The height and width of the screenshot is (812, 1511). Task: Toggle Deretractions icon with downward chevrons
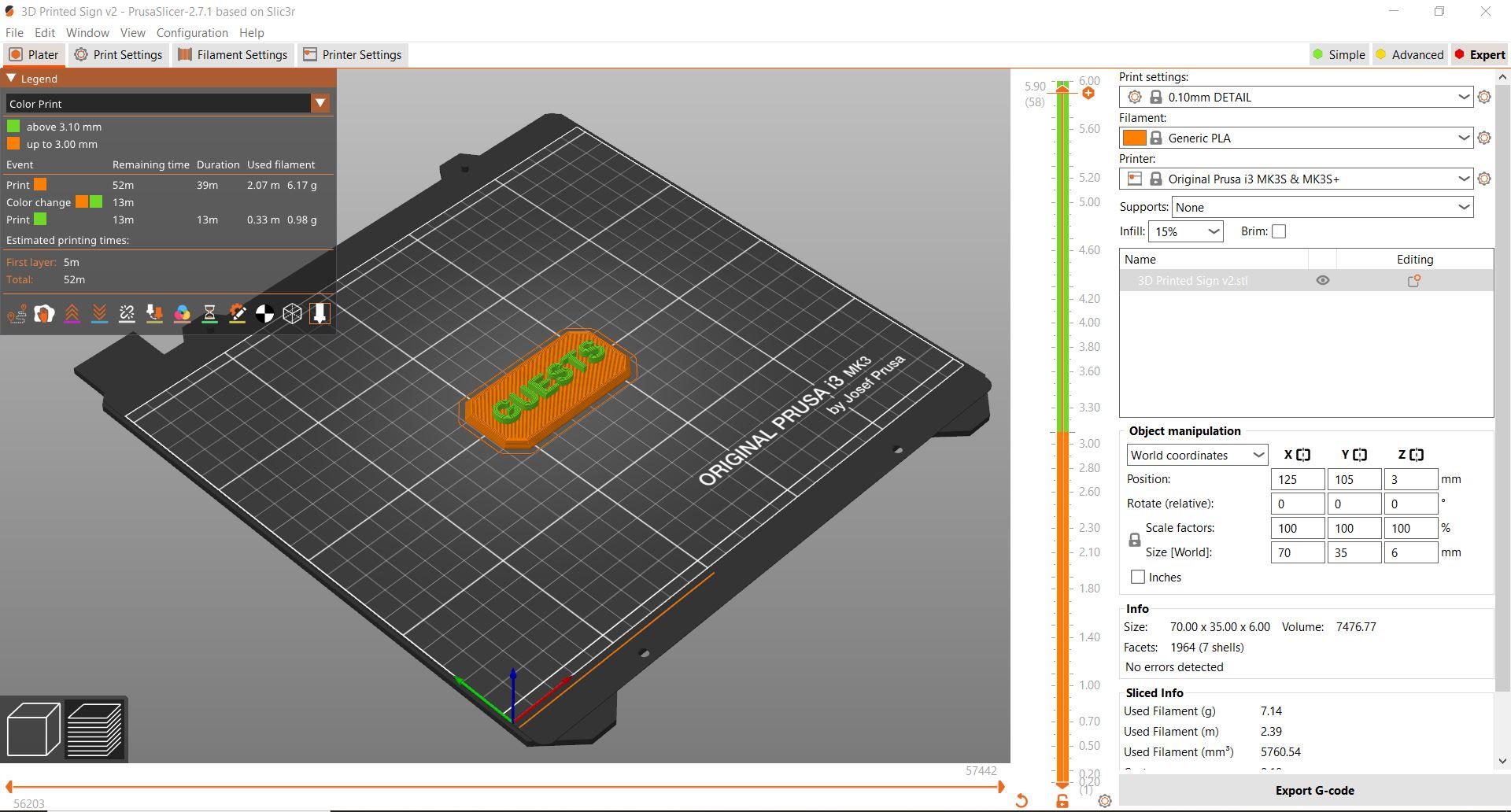click(99, 314)
